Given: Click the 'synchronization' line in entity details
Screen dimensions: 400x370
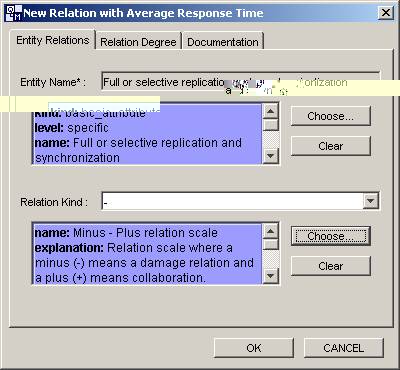Looking at the screenshot, I should point(77,158).
